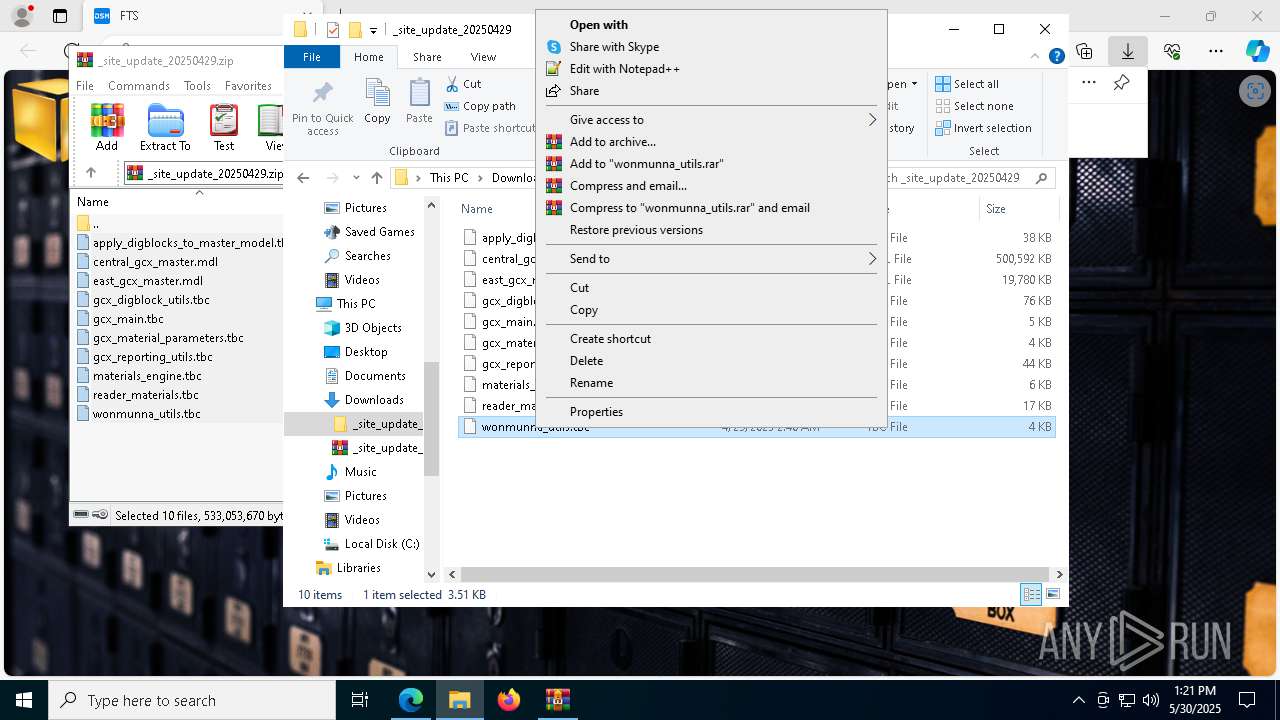Select materials_engine.tbc in WinRAR list
1280x720 pixels.
(147, 376)
